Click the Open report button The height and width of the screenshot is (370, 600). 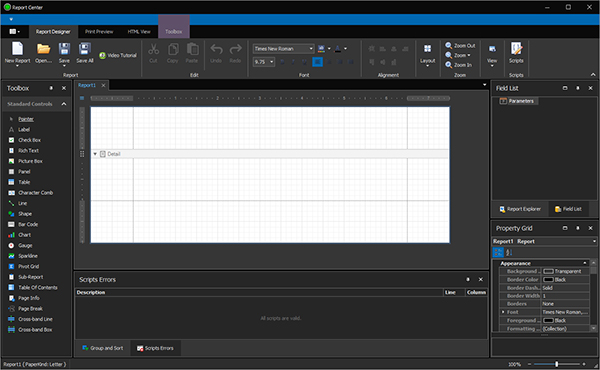pyautogui.click(x=43, y=53)
